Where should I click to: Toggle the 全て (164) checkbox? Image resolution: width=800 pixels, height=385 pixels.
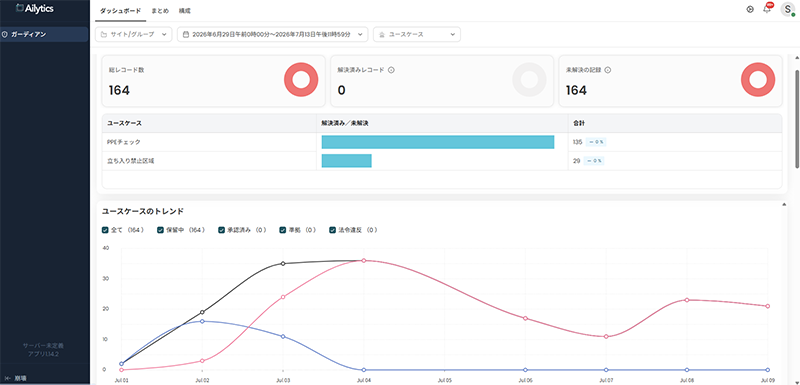105,230
